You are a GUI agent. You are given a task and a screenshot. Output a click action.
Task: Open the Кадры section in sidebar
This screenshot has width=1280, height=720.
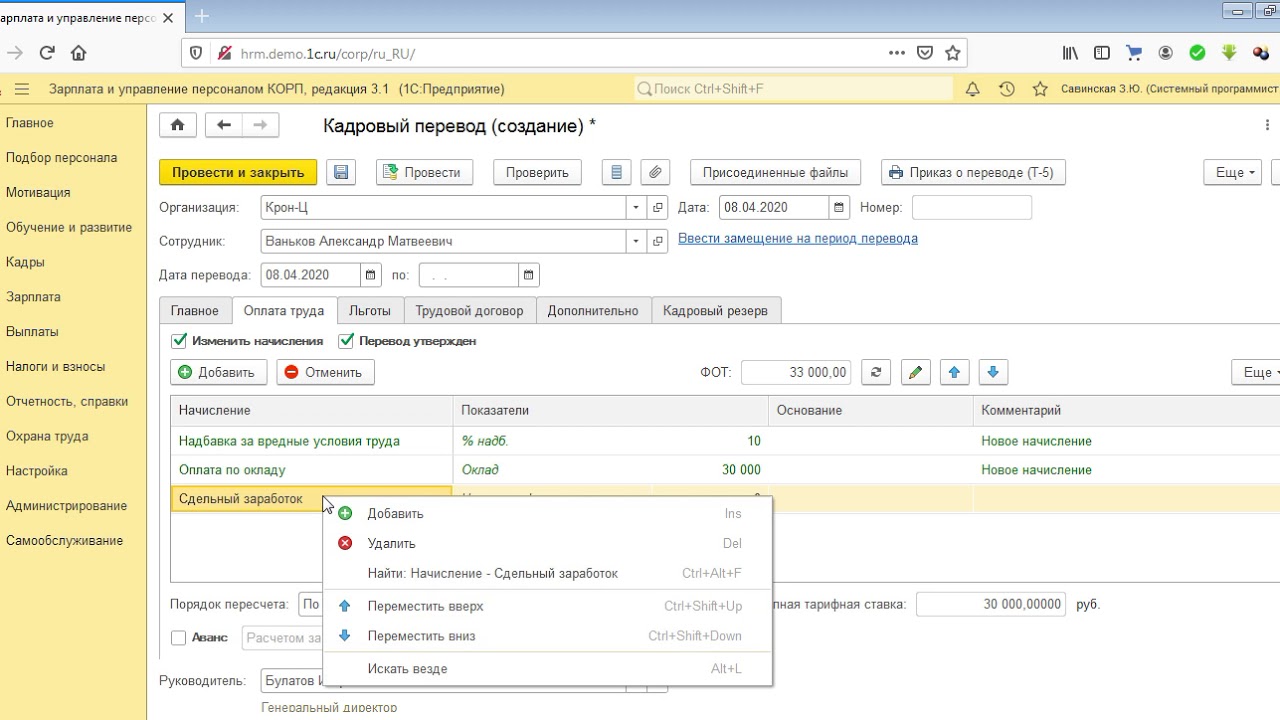(x=25, y=262)
